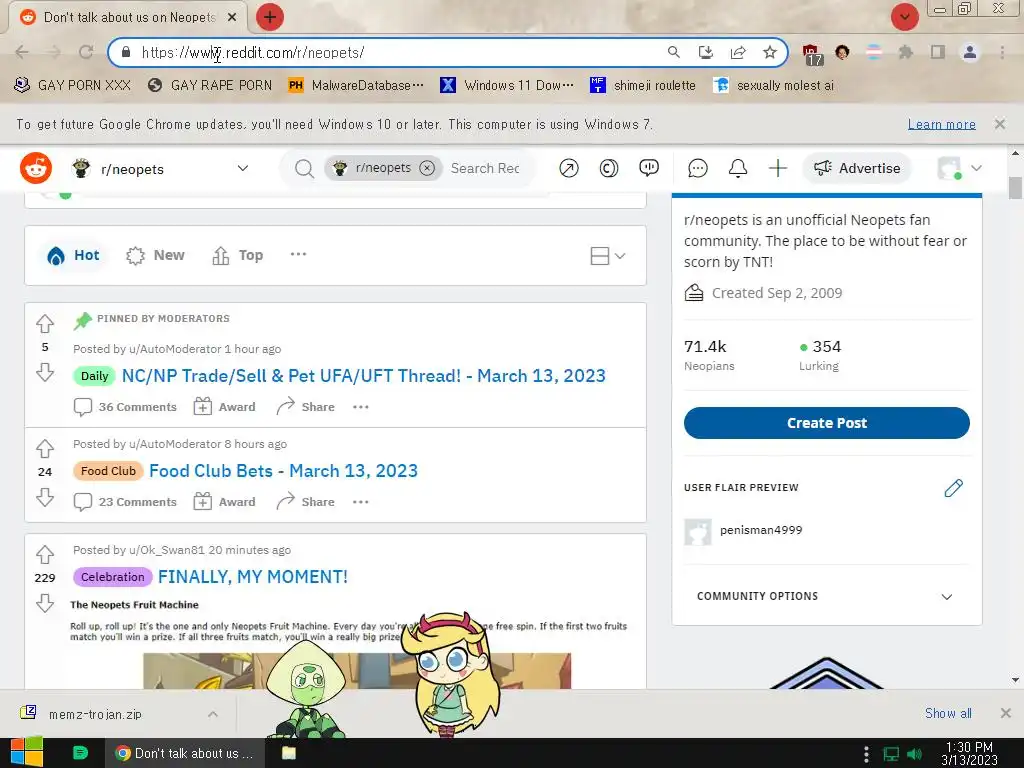Open the FINALLY, MY MOMENT! post title
This screenshot has height=768, width=1024.
[x=253, y=577]
